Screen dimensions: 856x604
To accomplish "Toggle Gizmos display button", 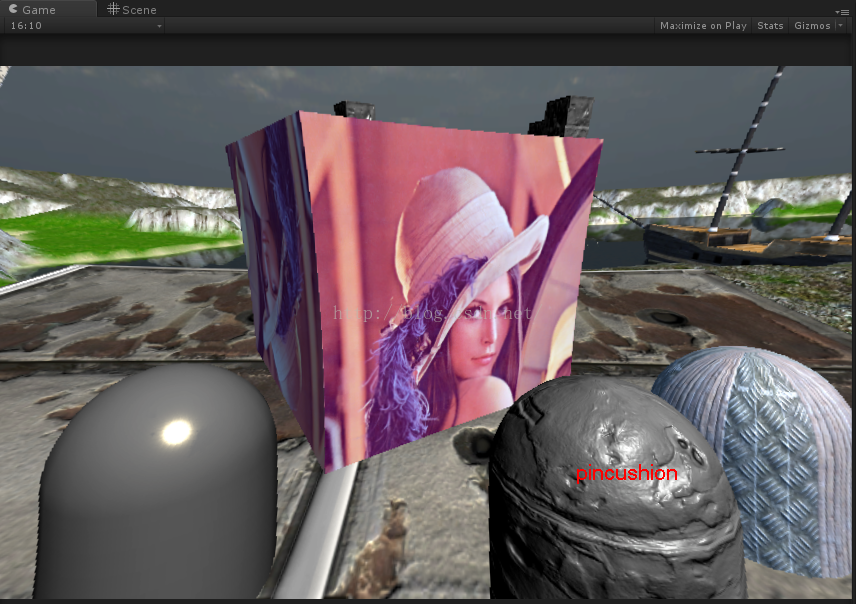I will (x=812, y=26).
